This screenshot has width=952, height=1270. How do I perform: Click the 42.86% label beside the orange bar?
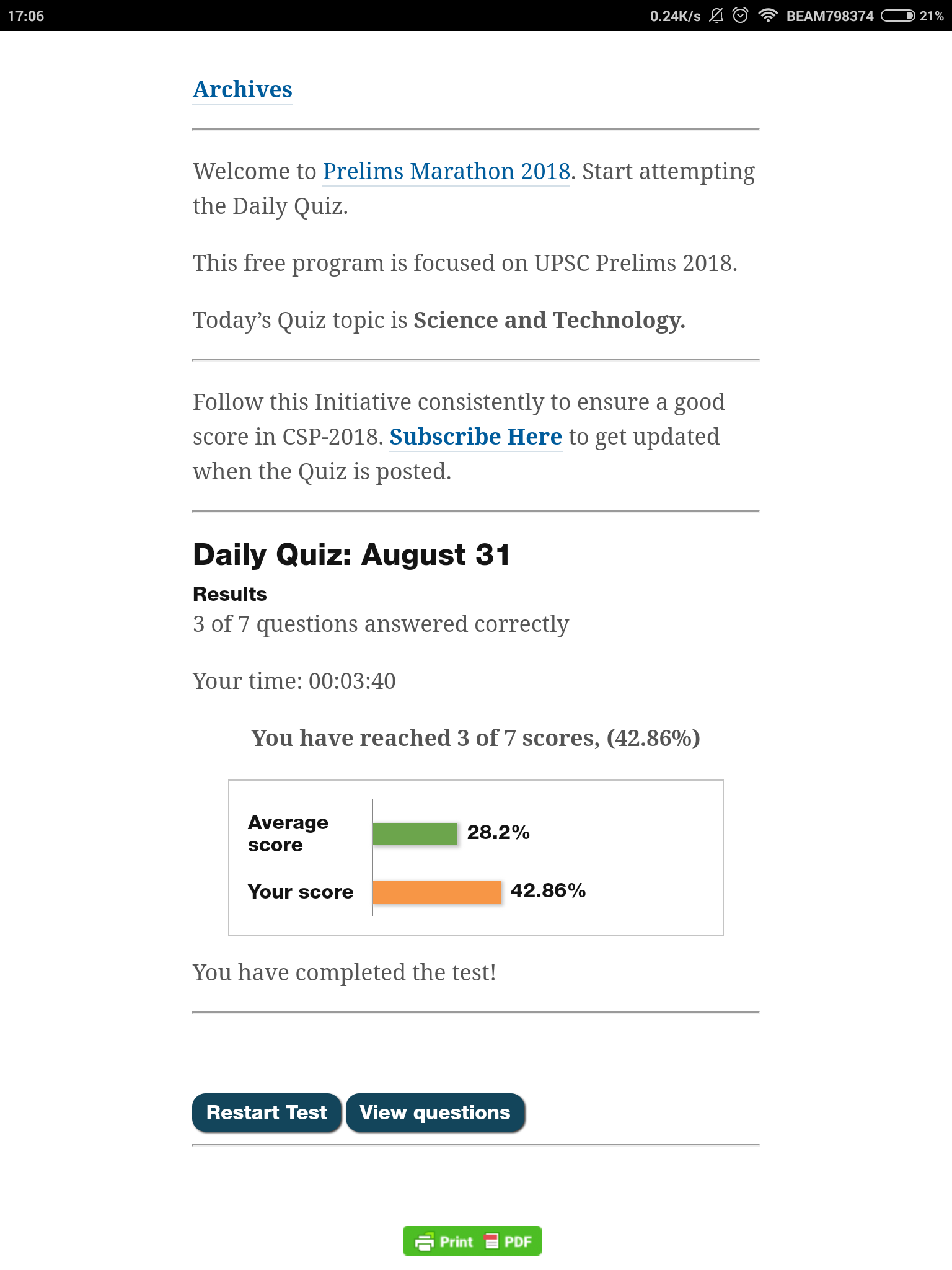point(548,891)
